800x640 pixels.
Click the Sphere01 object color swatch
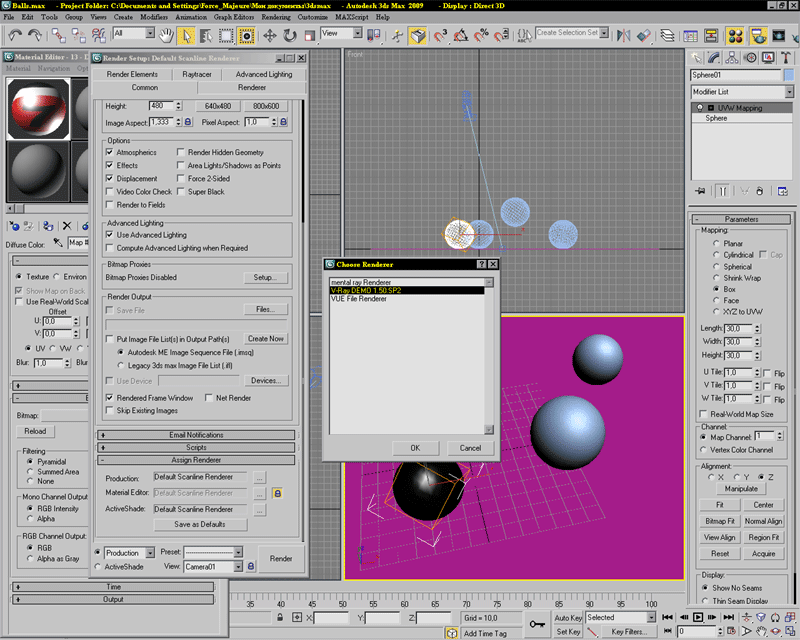789,75
